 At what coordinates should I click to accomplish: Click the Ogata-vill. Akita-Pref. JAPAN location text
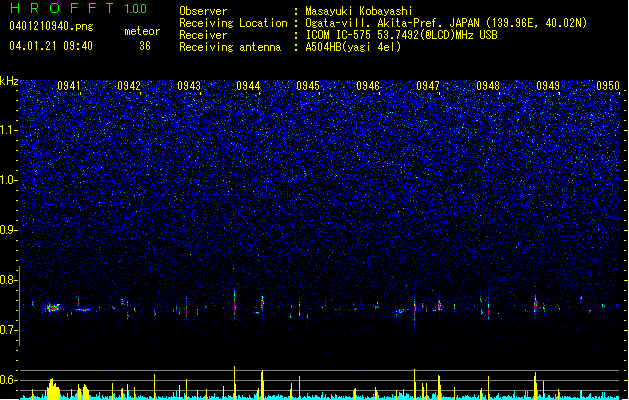pyautogui.click(x=446, y=23)
